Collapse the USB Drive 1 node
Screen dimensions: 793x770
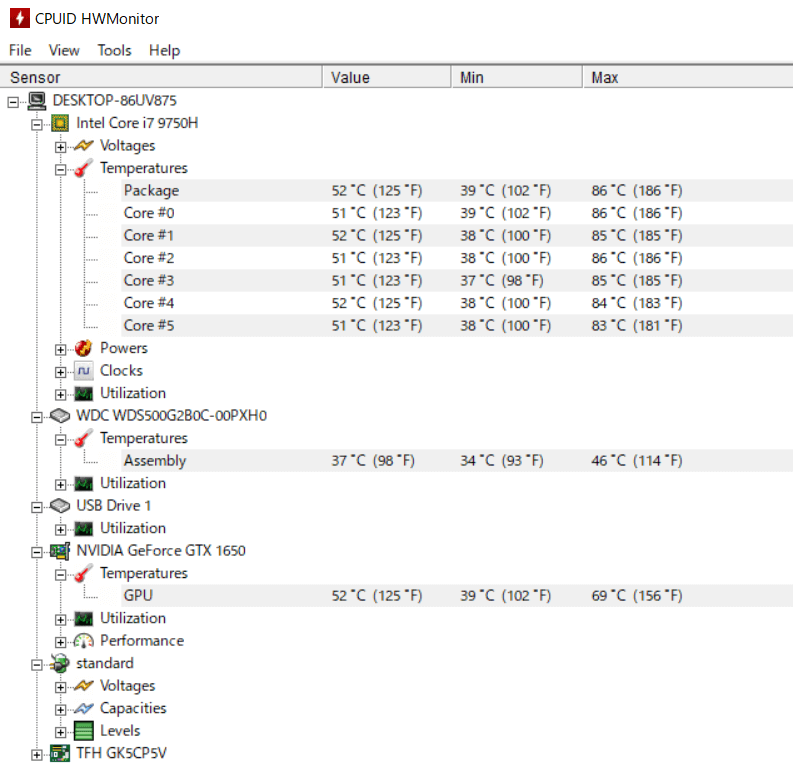pyautogui.click(x=36, y=507)
